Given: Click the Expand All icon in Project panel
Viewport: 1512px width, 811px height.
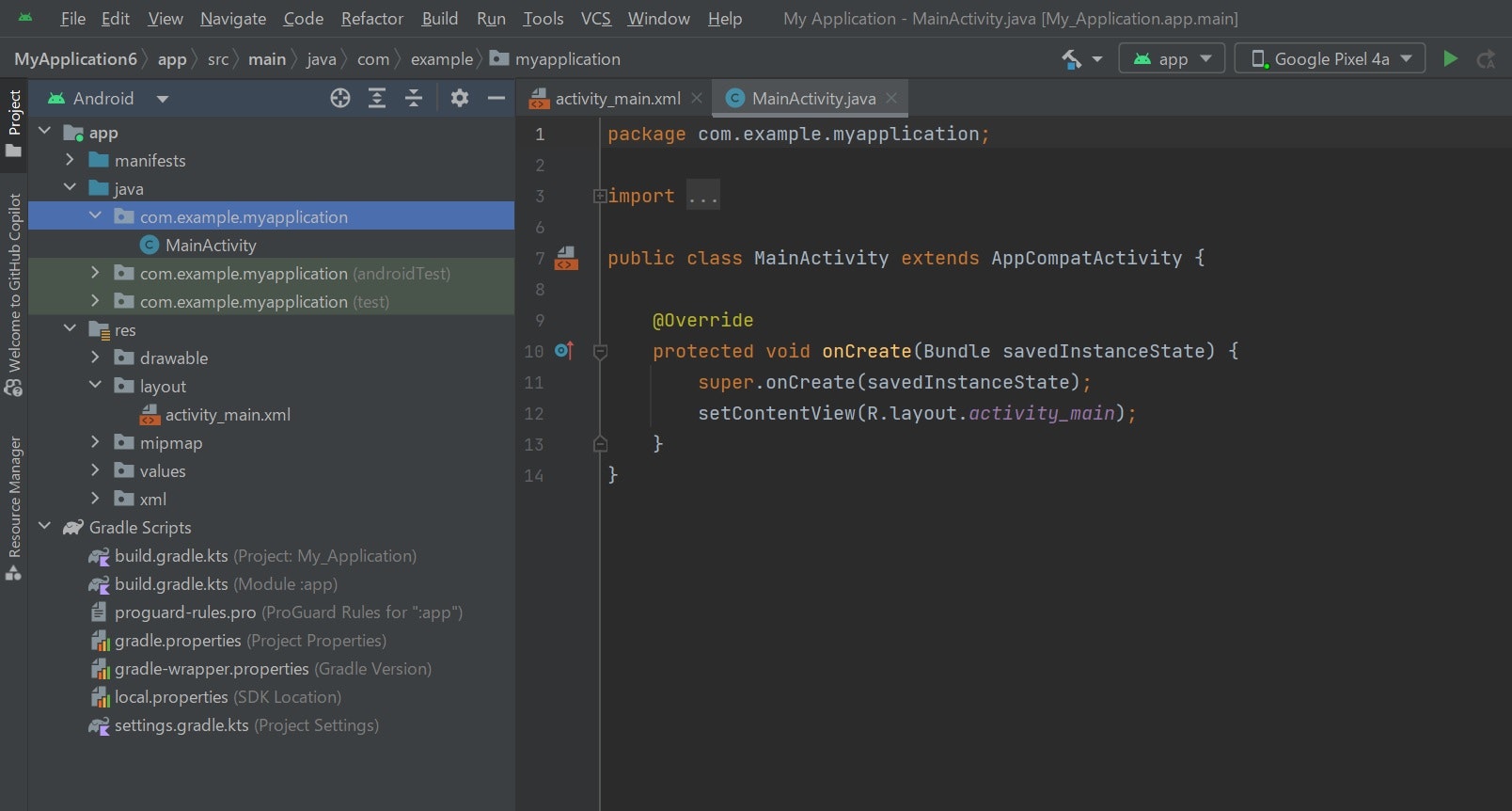Looking at the screenshot, I should tap(377, 99).
